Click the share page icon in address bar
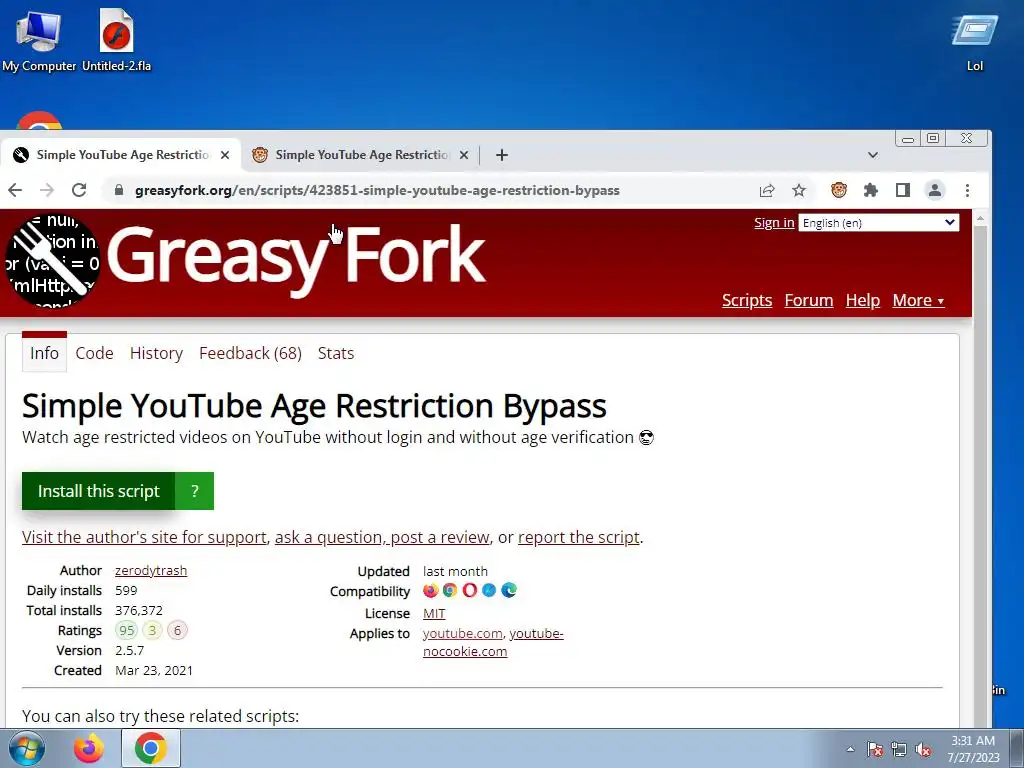 767,190
